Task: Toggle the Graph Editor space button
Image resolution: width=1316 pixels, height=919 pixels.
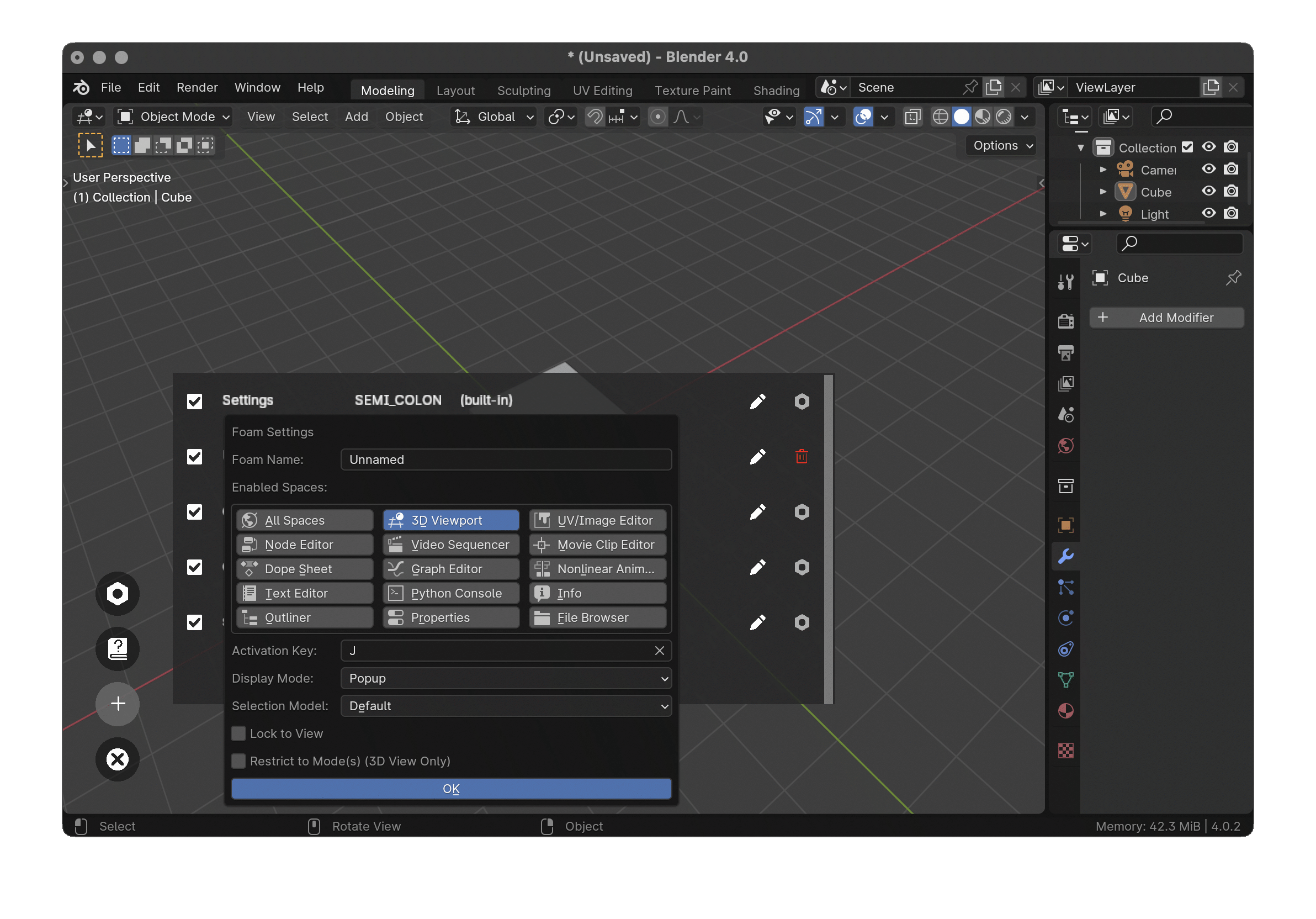Action: tap(450, 569)
